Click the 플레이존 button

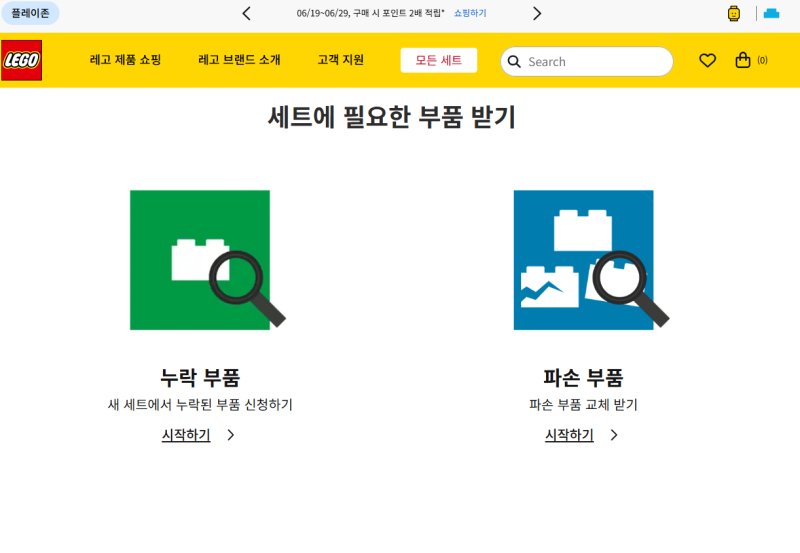point(30,13)
